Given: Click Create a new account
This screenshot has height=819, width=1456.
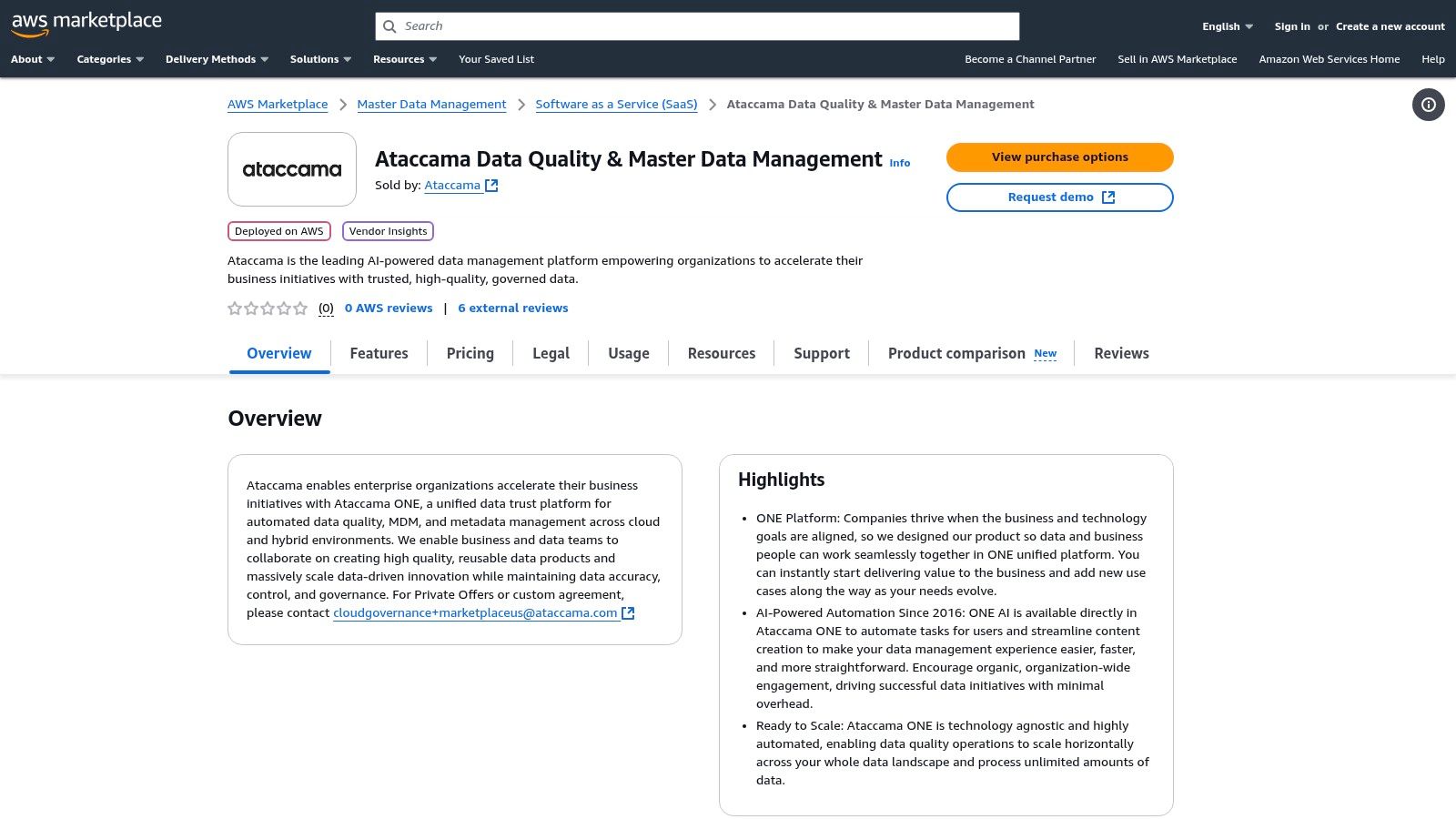Looking at the screenshot, I should click(1390, 26).
